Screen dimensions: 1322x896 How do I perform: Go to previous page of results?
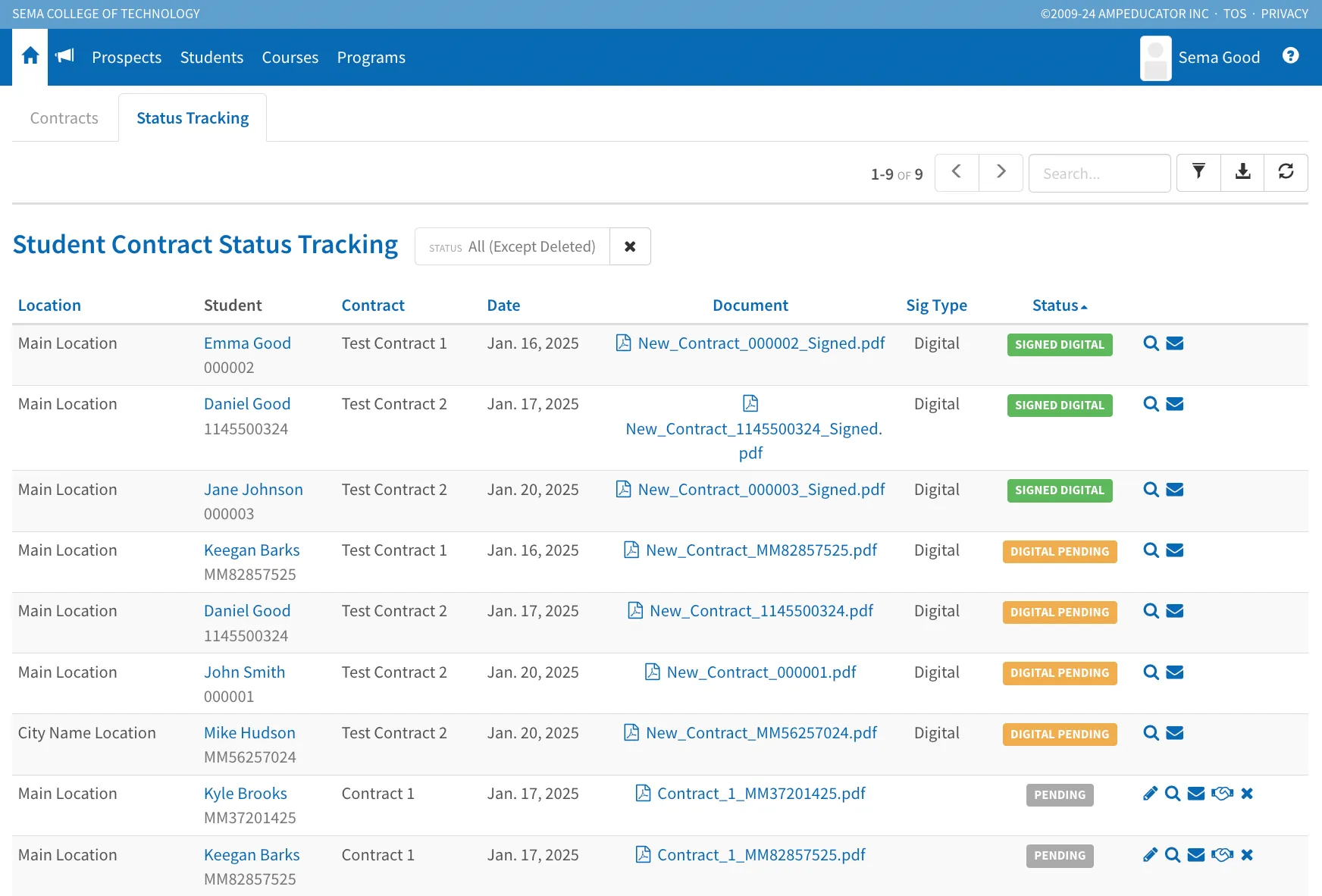pyautogui.click(x=957, y=173)
